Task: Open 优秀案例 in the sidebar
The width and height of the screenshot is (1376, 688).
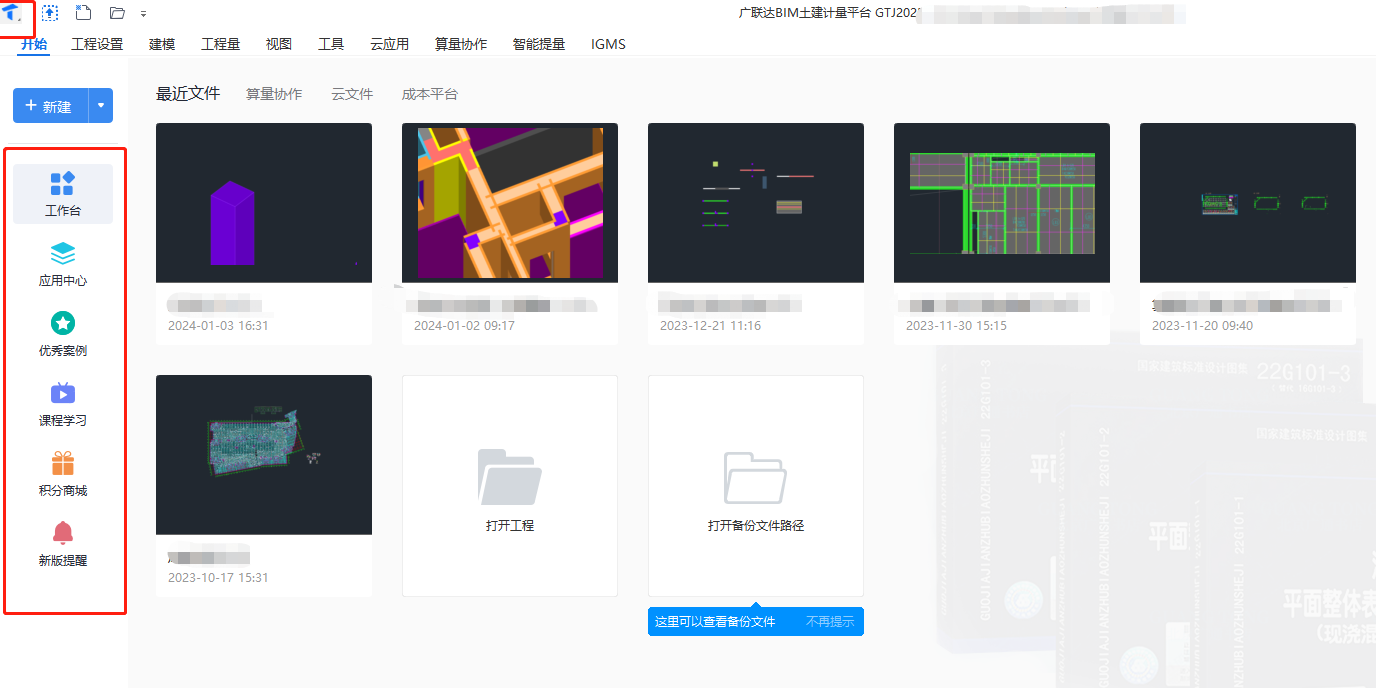Action: click(63, 334)
